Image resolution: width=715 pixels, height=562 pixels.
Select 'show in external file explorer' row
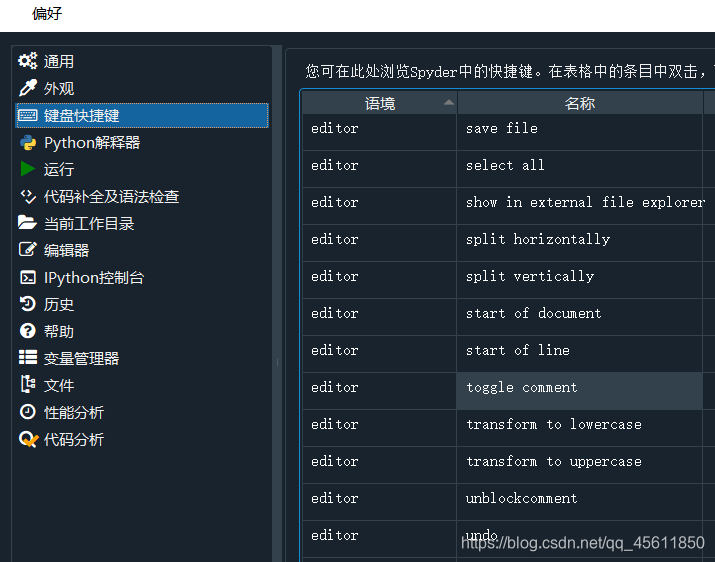pos(508,206)
